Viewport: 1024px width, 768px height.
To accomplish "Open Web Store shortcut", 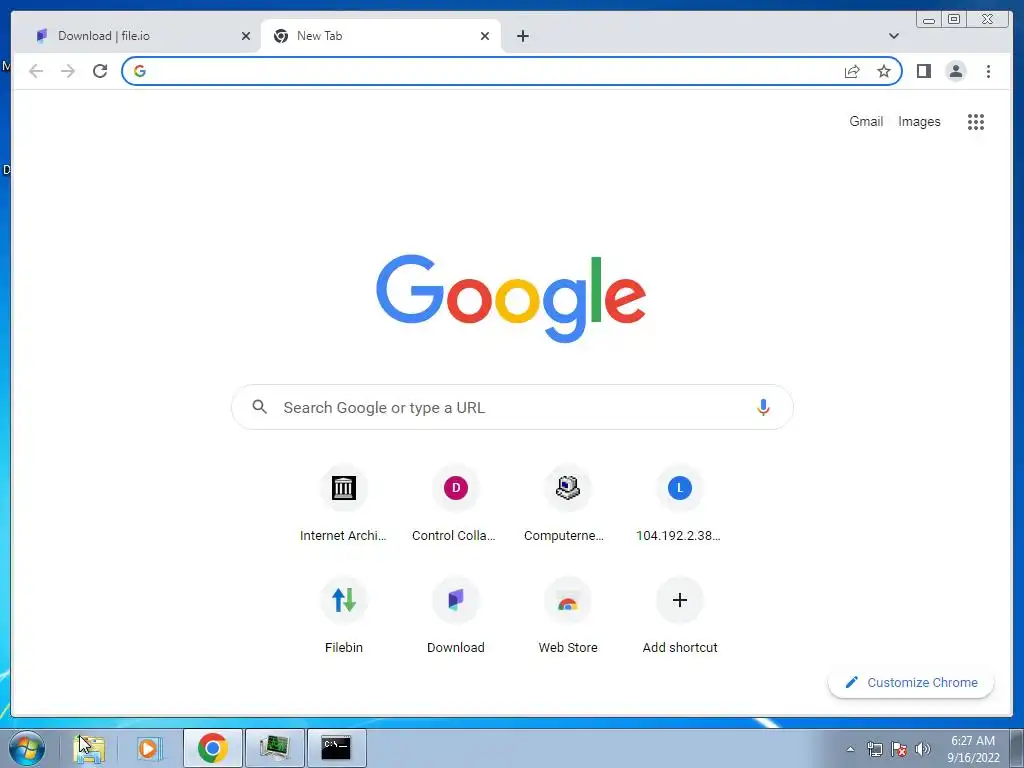I will pyautogui.click(x=568, y=617).
